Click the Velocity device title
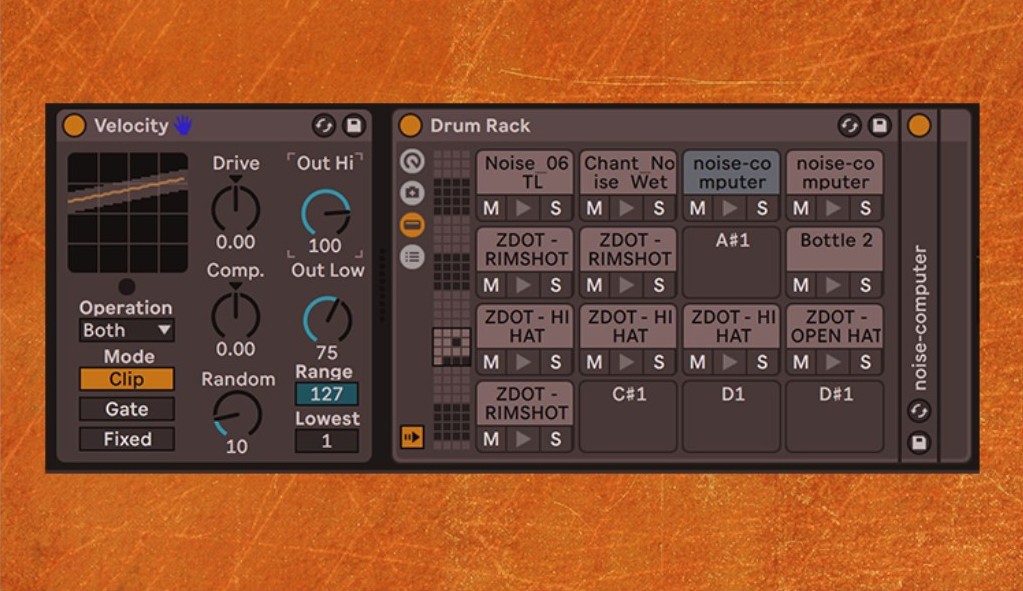 [x=131, y=125]
